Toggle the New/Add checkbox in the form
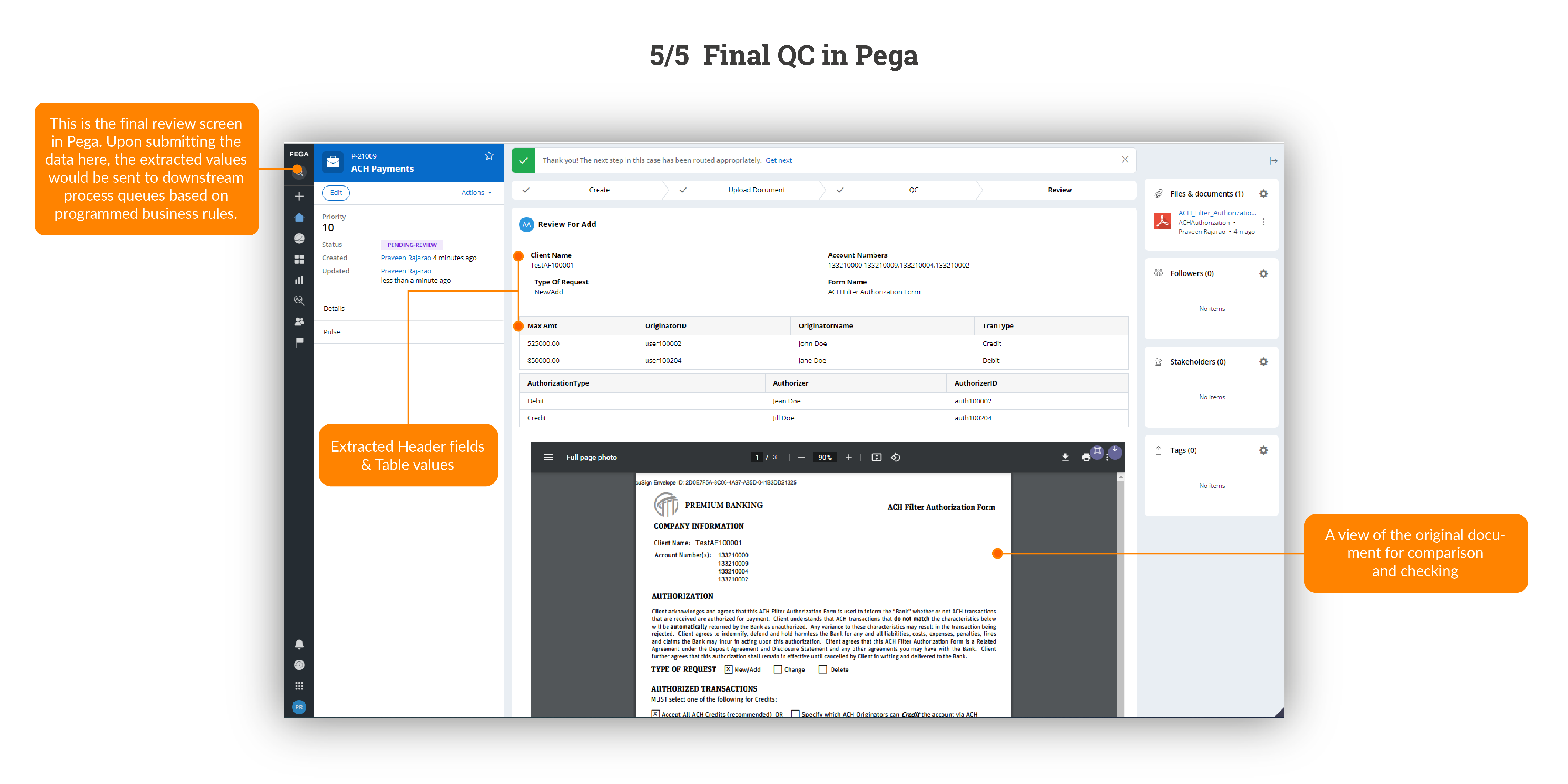Image resolution: width=1568 pixels, height=784 pixels. click(x=728, y=670)
